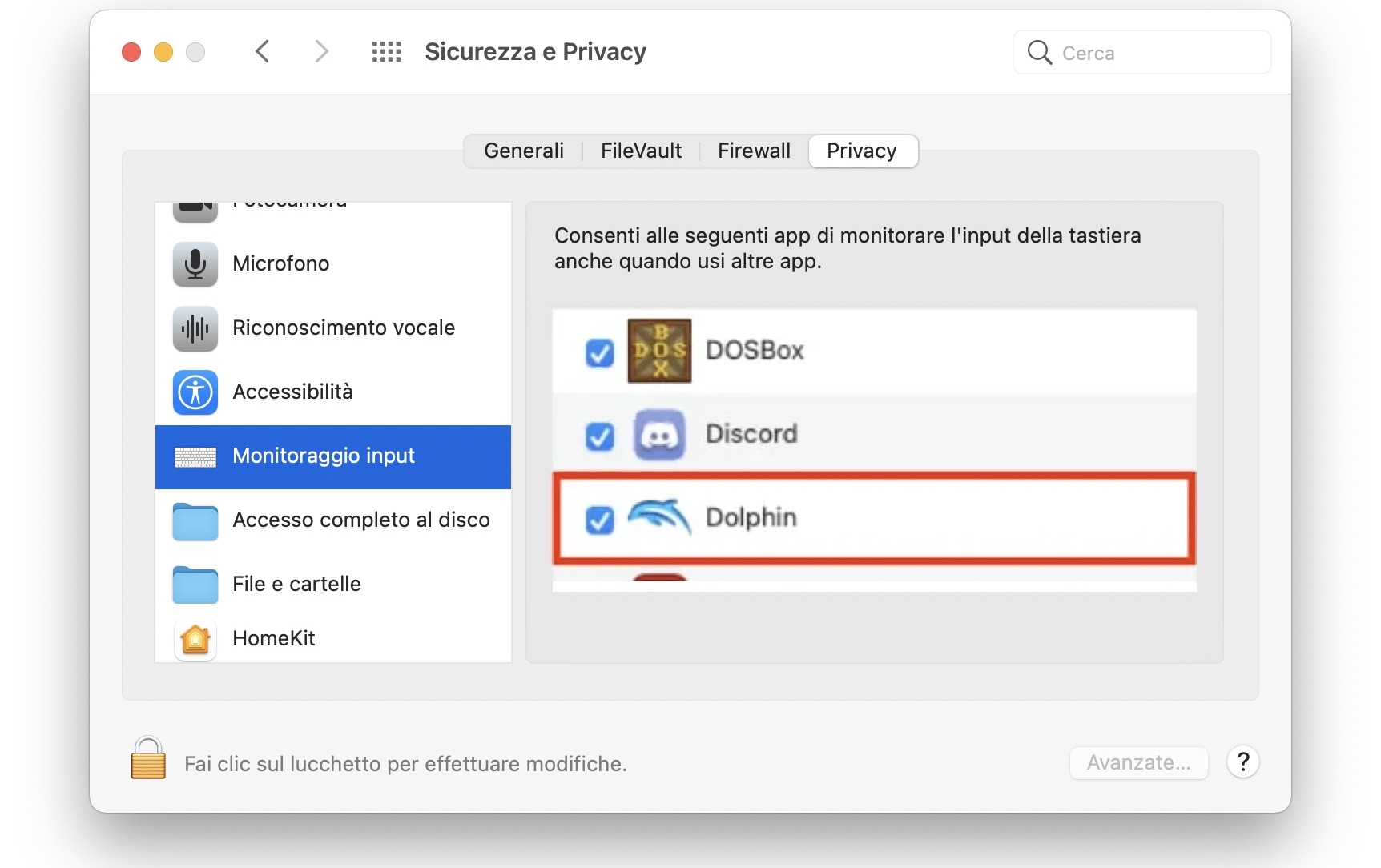Switch to the FileVault tab
Viewport: 1381px width, 868px height.
pos(641,151)
